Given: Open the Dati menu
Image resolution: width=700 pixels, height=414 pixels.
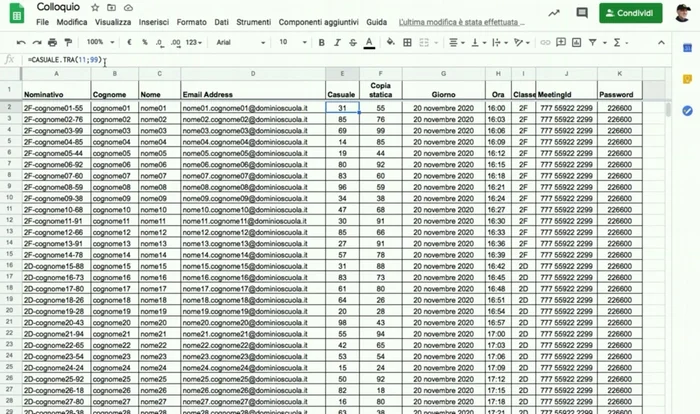Looking at the screenshot, I should coord(221,22).
